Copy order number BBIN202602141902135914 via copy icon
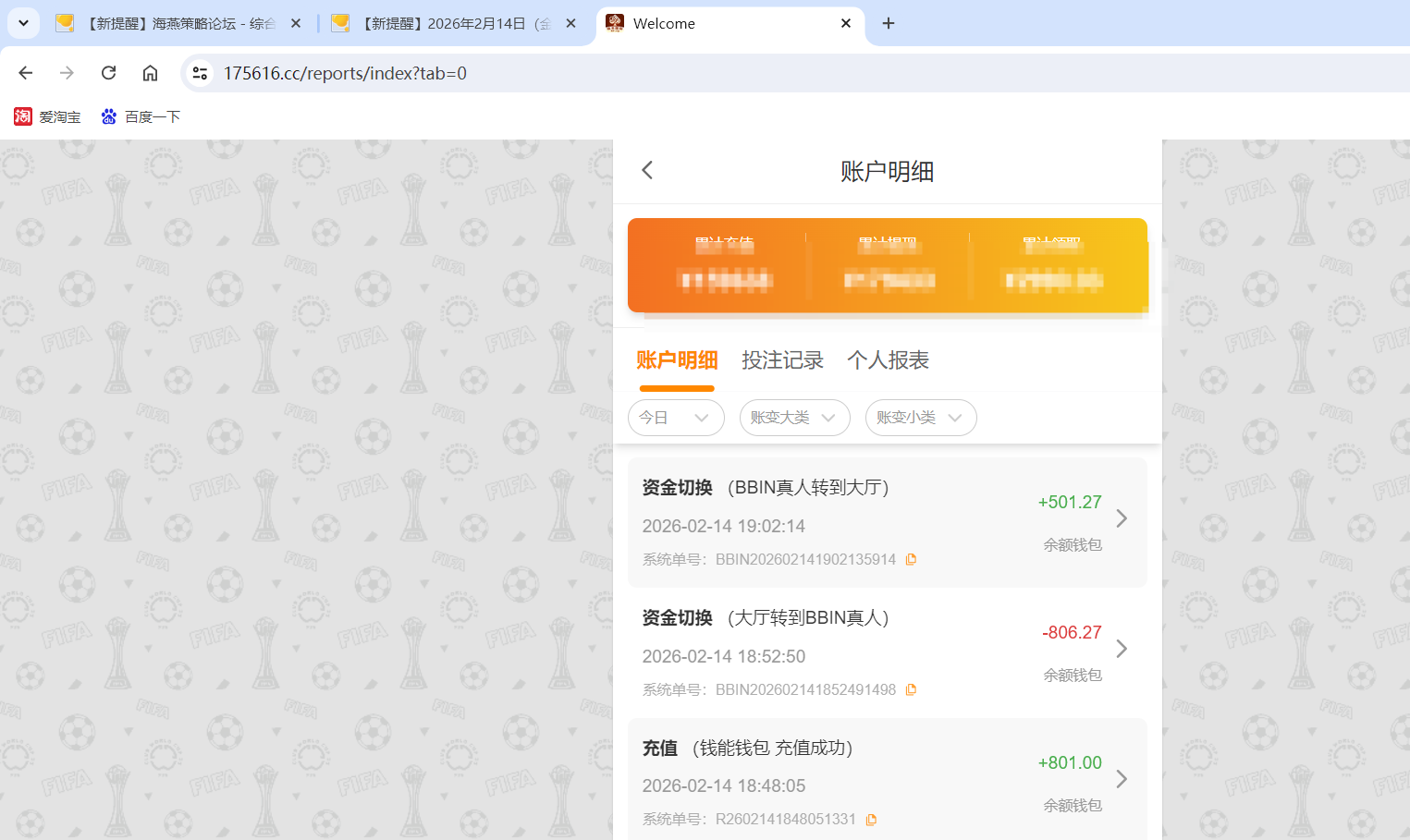This screenshot has height=840, width=1410. click(912, 558)
